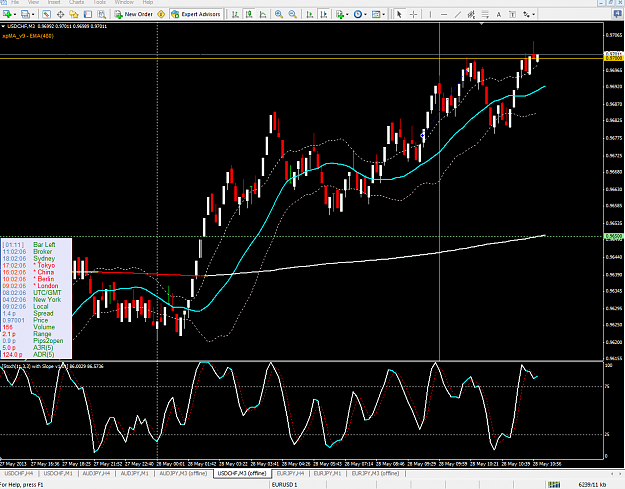Click the Indicators list icon

click(340, 14)
